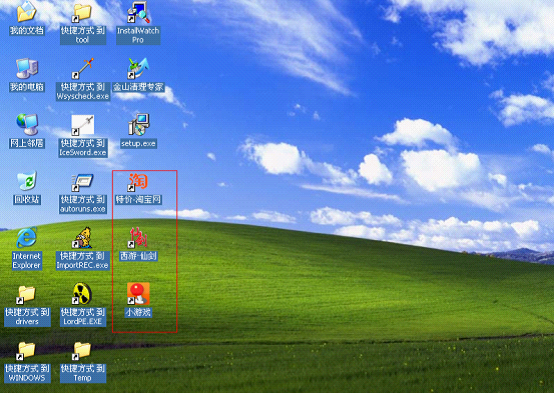Select the 我的文档 desktop icon

click(26, 11)
